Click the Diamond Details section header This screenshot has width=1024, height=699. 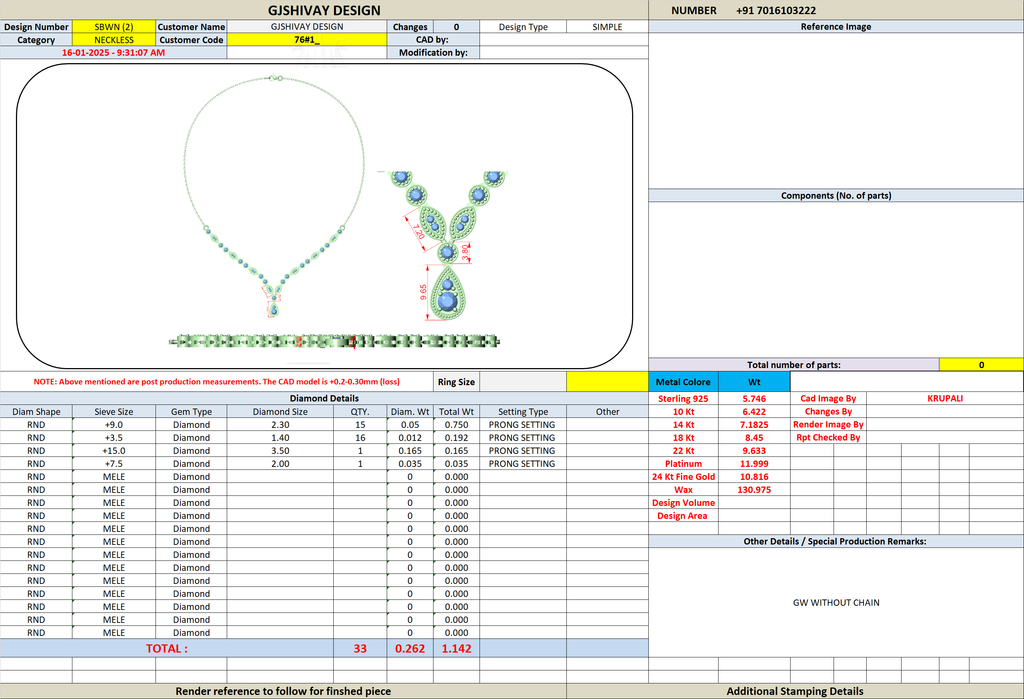click(324, 398)
